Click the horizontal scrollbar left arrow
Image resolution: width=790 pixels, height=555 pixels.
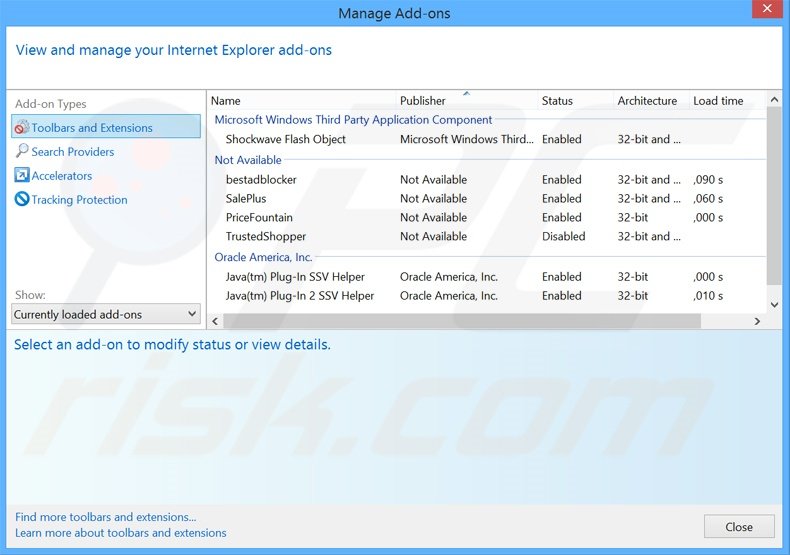click(x=215, y=321)
